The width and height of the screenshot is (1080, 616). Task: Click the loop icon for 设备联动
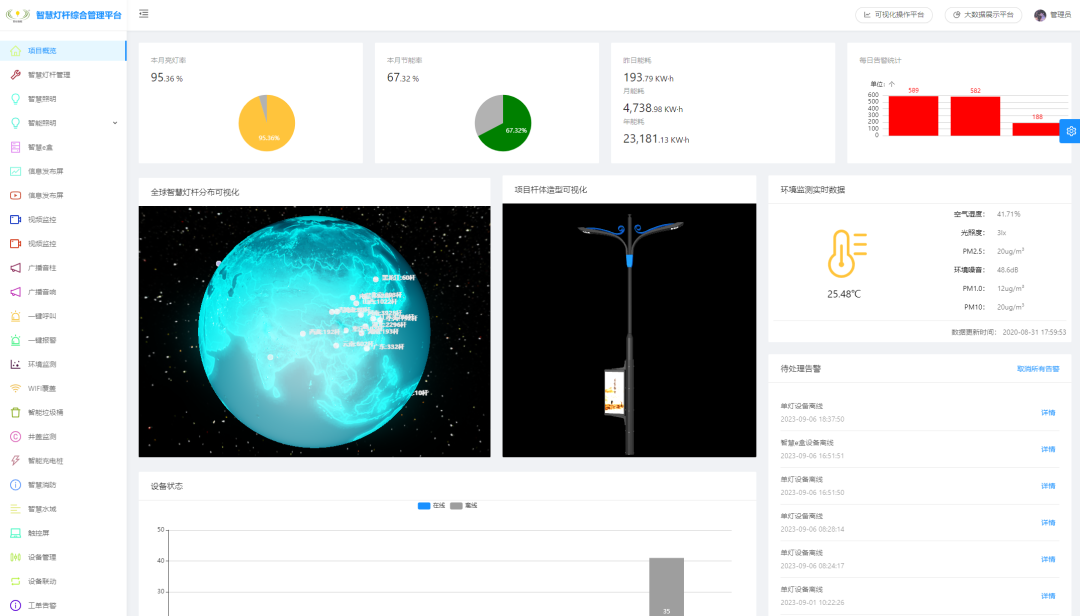[15, 581]
